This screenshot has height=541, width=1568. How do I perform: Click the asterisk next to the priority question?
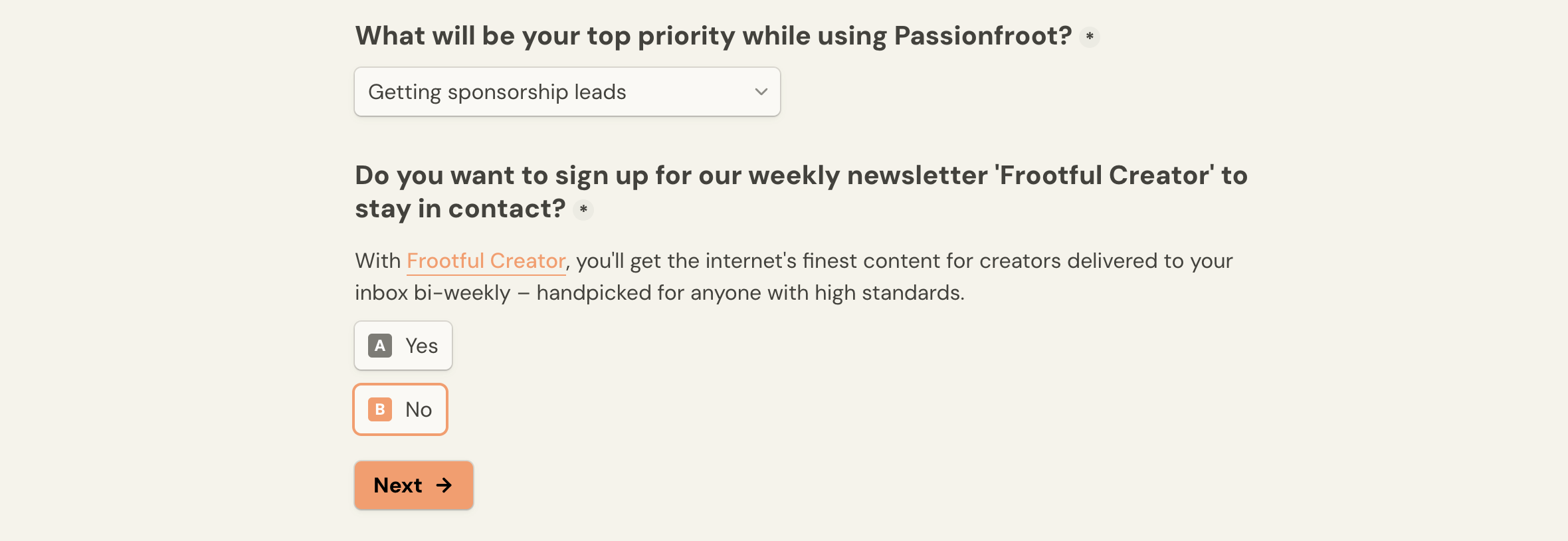(x=1088, y=37)
